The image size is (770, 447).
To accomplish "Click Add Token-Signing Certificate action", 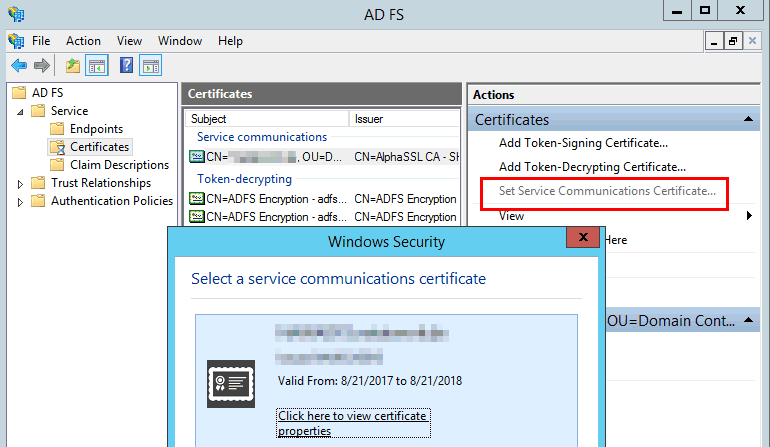I will [x=583, y=143].
